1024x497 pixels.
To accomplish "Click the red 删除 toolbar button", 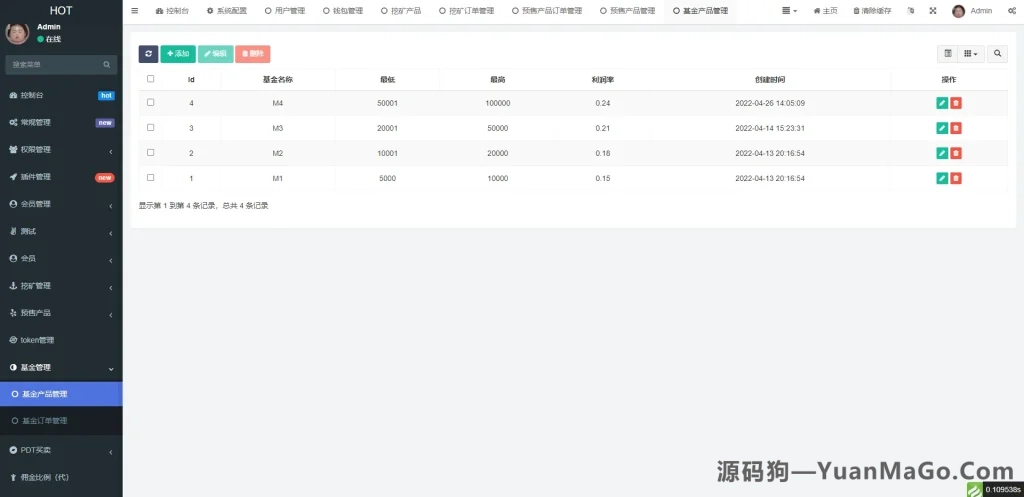I will 253,54.
